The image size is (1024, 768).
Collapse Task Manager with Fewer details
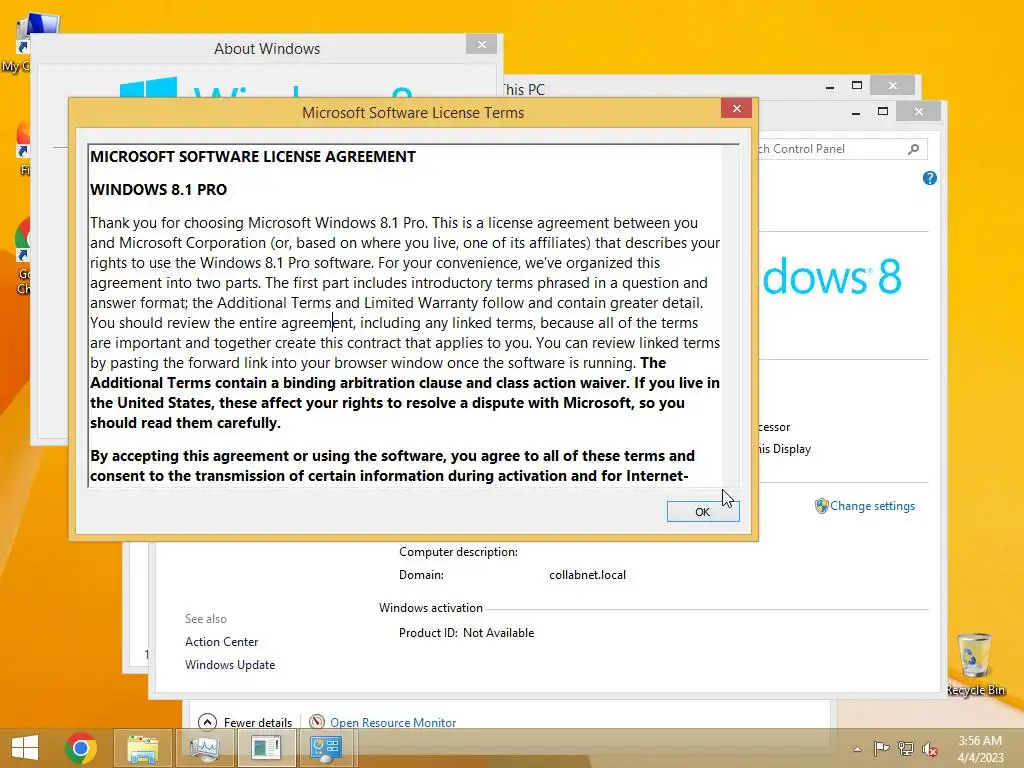pos(245,722)
